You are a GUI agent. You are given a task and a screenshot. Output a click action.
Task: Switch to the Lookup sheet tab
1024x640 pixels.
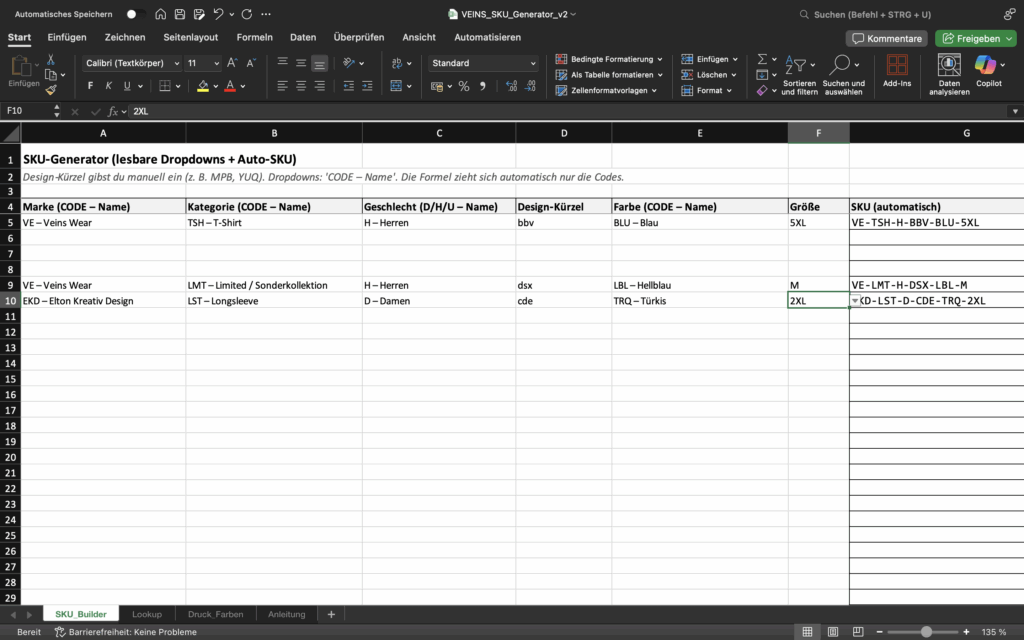pyautogui.click(x=147, y=614)
